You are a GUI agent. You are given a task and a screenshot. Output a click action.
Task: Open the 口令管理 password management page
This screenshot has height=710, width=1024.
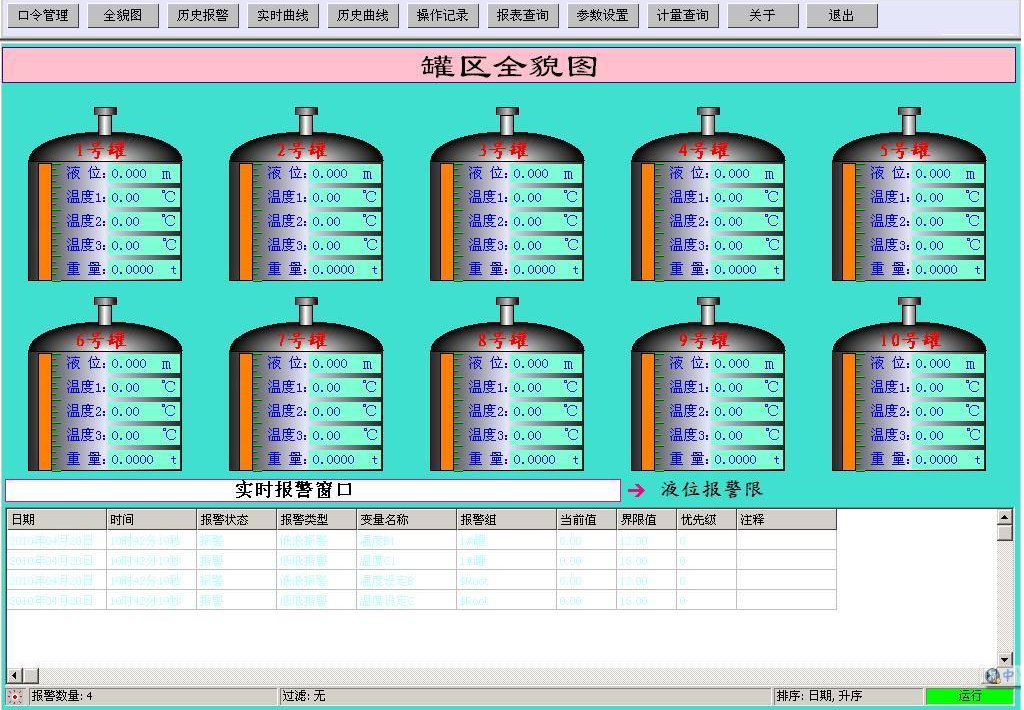coord(43,16)
